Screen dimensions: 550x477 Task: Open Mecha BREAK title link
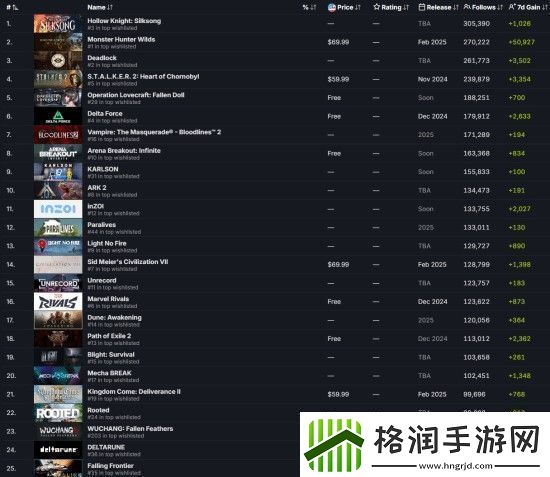109,373
